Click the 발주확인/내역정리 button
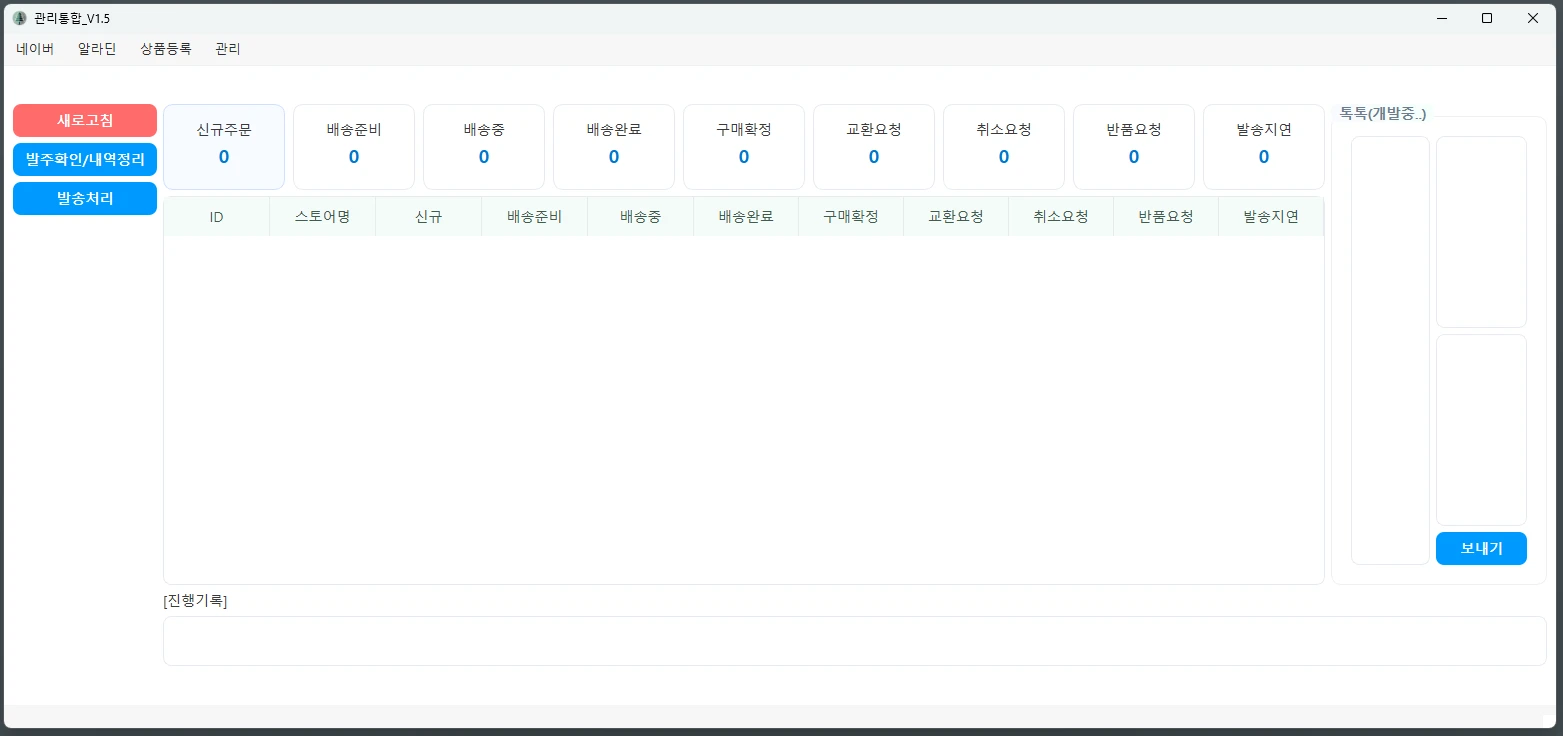 [x=85, y=159]
